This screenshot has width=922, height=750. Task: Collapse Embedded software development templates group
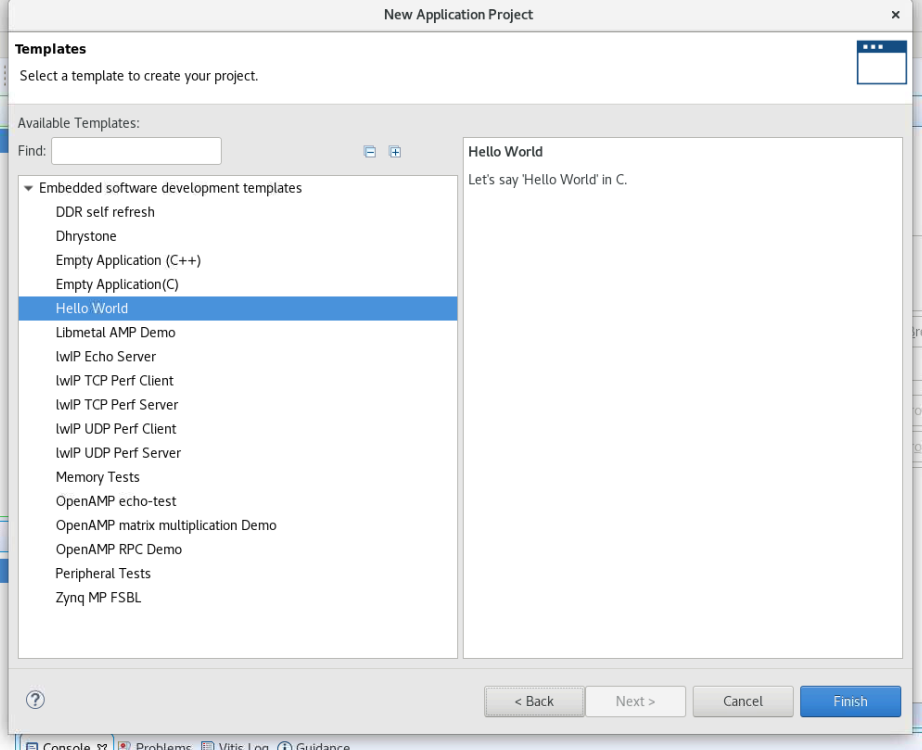click(x=28, y=188)
